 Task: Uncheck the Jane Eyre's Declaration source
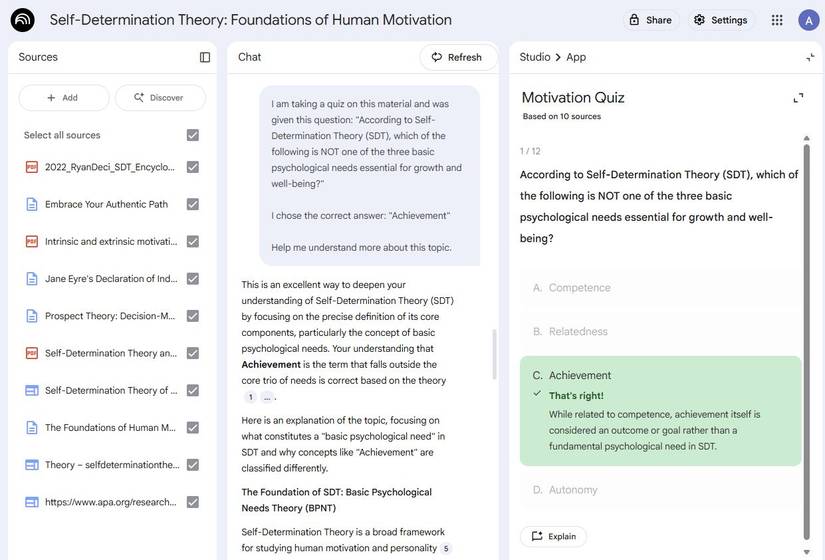[193, 279]
